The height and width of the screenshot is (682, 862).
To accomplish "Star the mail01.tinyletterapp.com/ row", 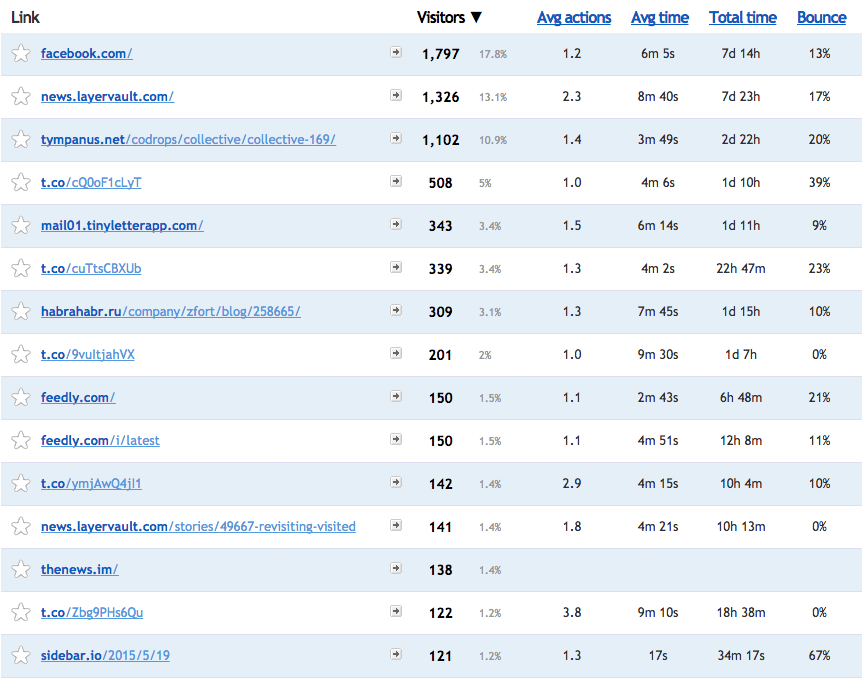I will [x=21, y=225].
